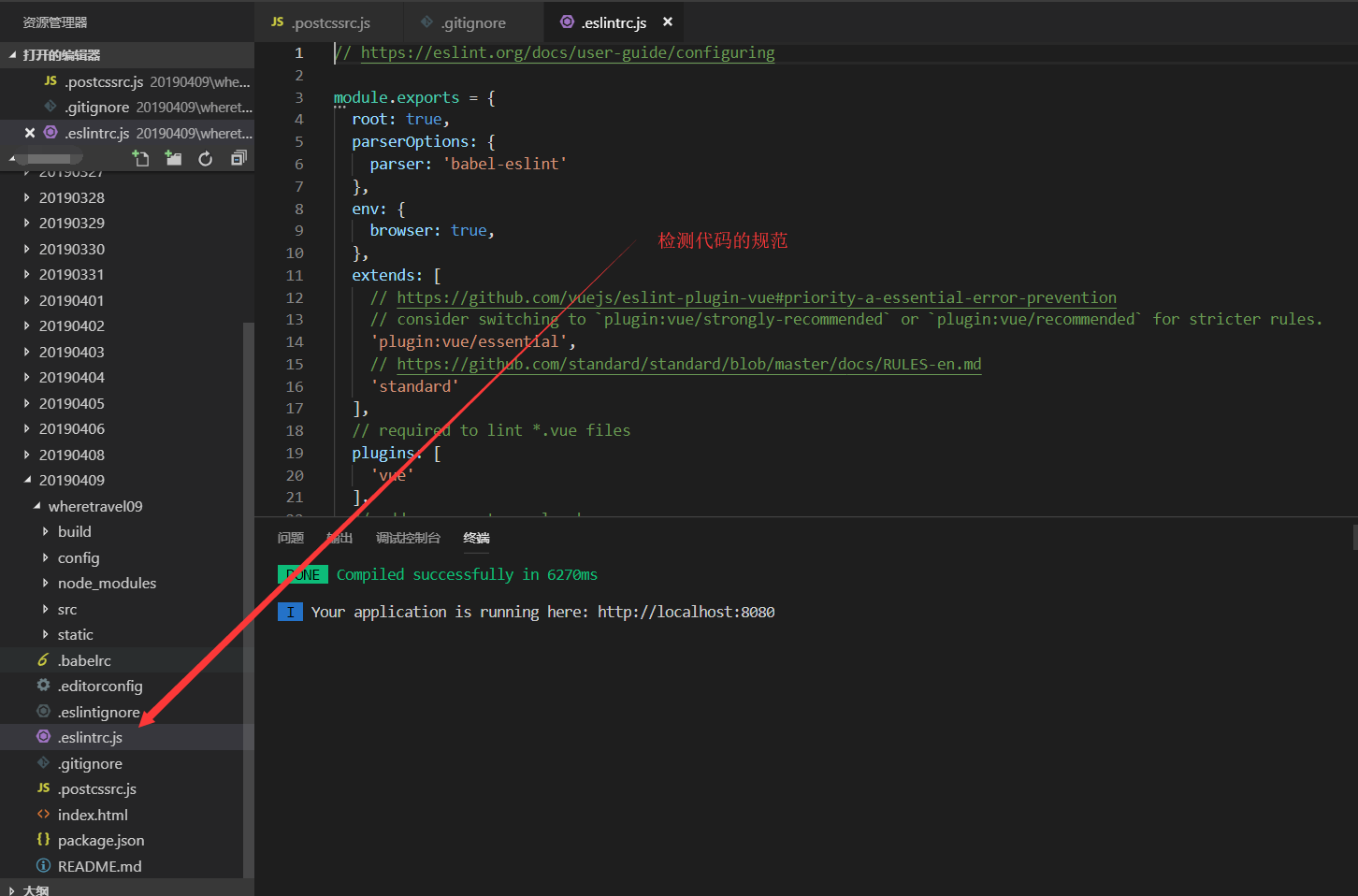The image size is (1358, 896).
Task: Expand the 20190408 folder
Action: (x=127, y=455)
